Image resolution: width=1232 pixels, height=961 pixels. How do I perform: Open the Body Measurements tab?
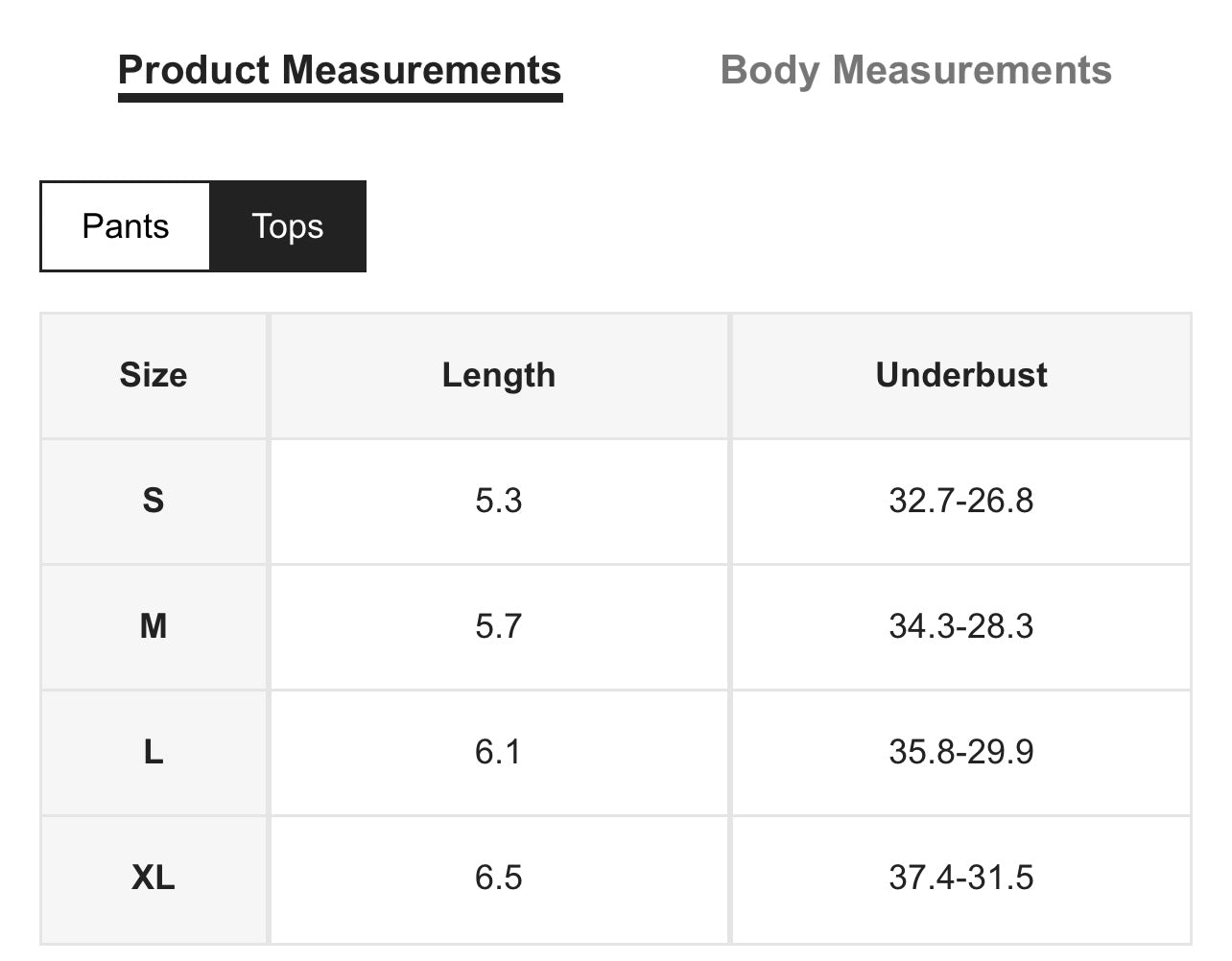coord(915,71)
